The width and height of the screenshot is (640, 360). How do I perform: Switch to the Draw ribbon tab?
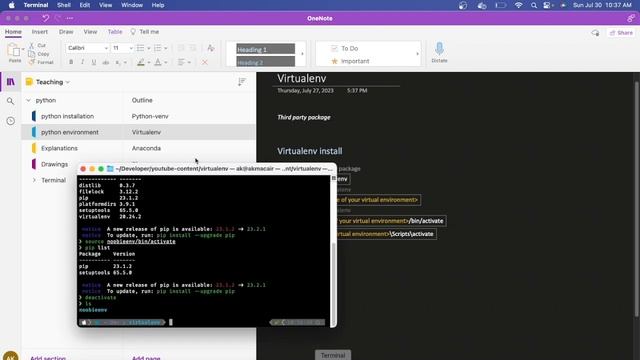pos(66,31)
